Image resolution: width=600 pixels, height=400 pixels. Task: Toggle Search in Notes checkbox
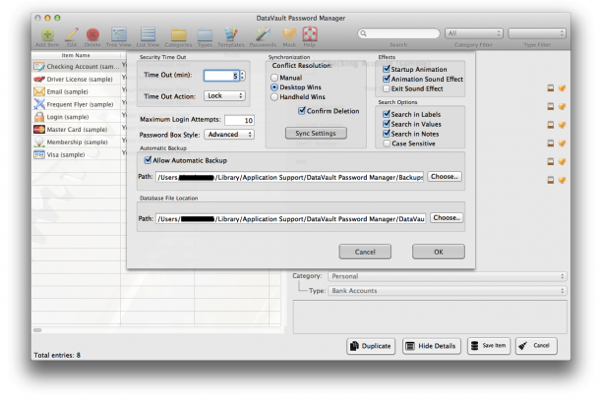pos(386,134)
